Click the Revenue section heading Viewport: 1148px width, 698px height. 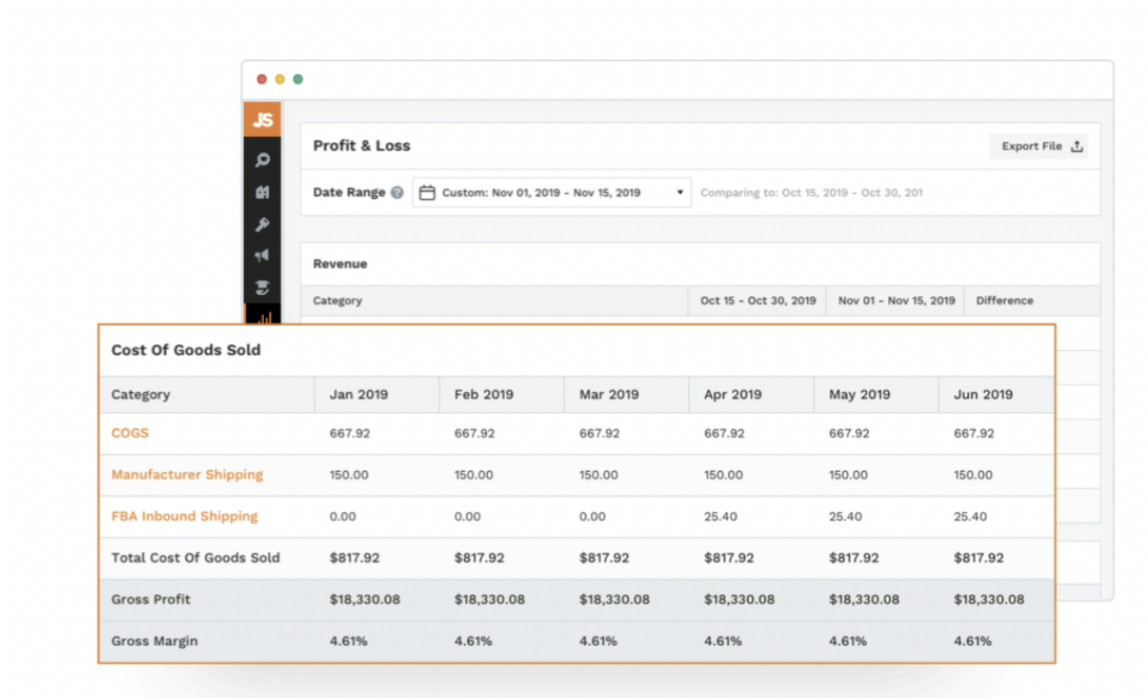point(340,264)
